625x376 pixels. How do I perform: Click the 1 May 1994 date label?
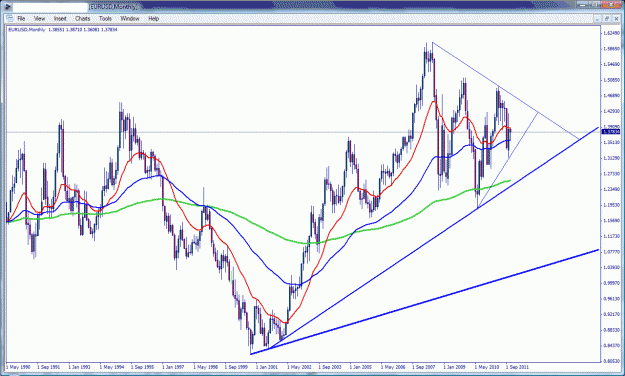112,366
